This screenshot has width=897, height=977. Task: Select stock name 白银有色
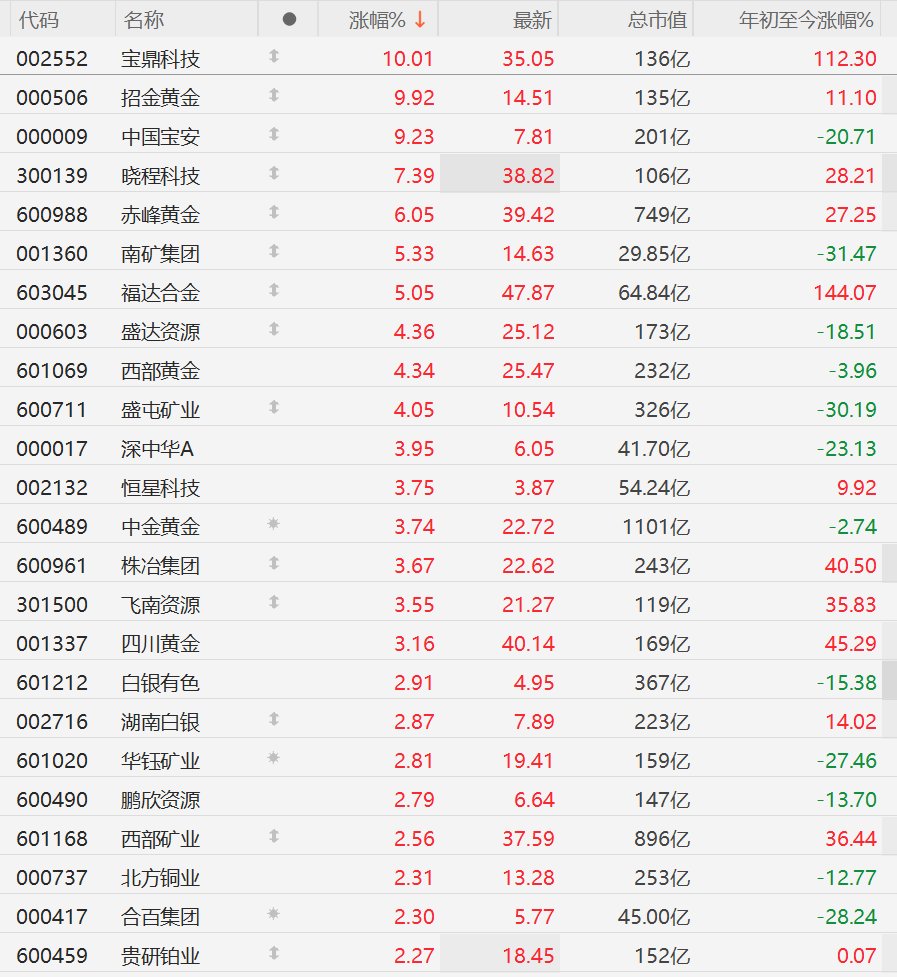pyautogui.click(x=161, y=683)
